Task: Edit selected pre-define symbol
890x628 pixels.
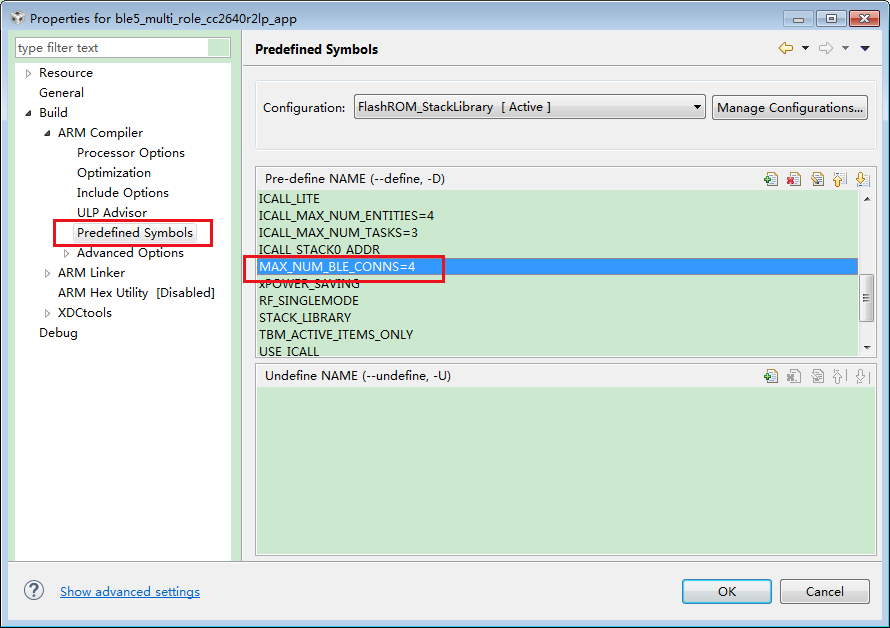Action: pos(817,179)
